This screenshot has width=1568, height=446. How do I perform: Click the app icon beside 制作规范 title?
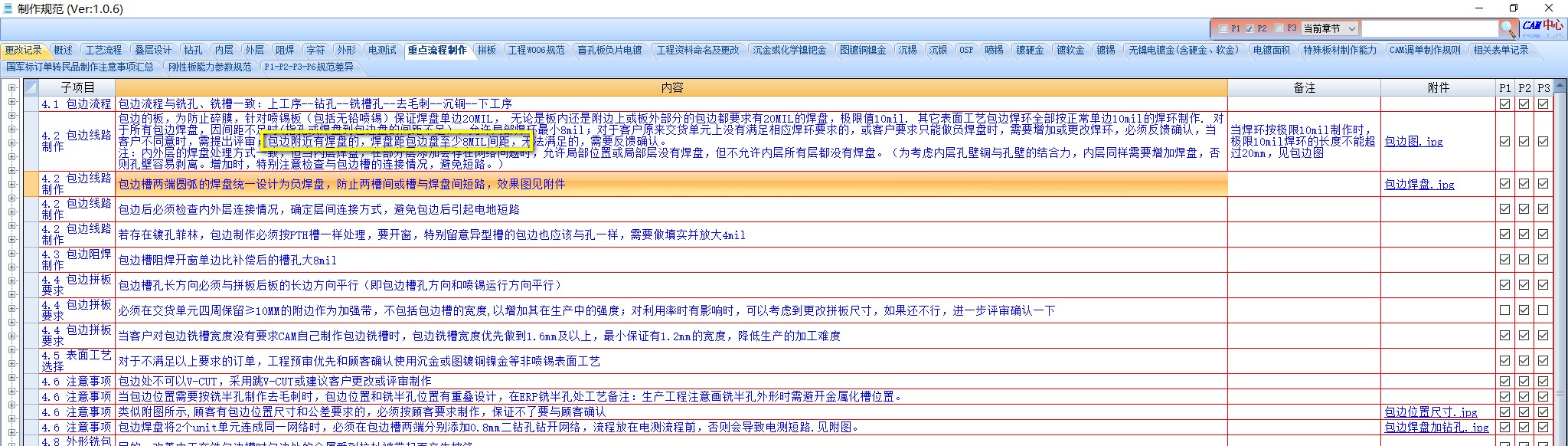(x=8, y=8)
